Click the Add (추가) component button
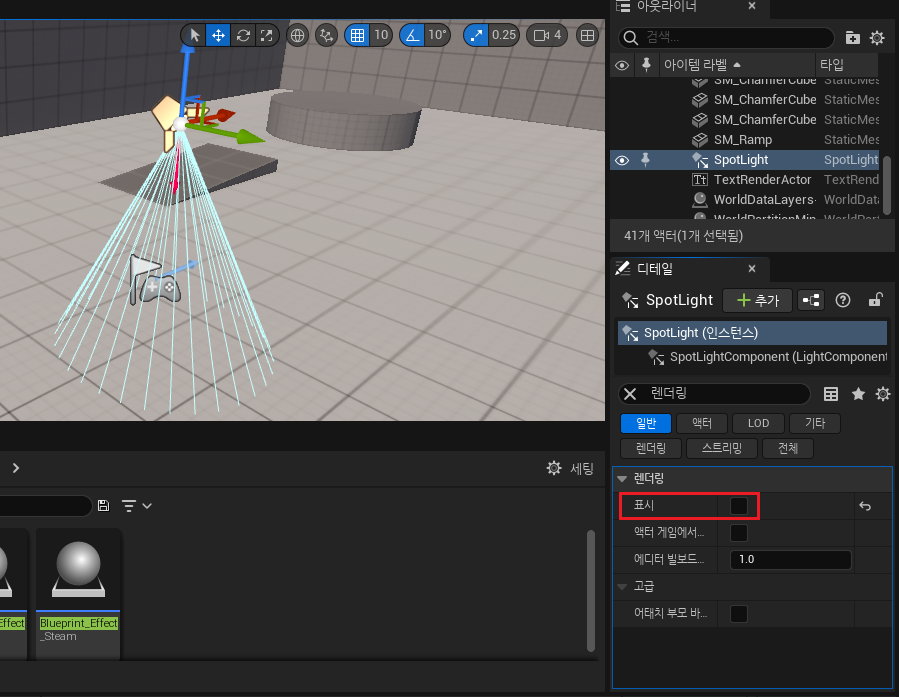Viewport: 899px width, 697px height. click(x=757, y=300)
